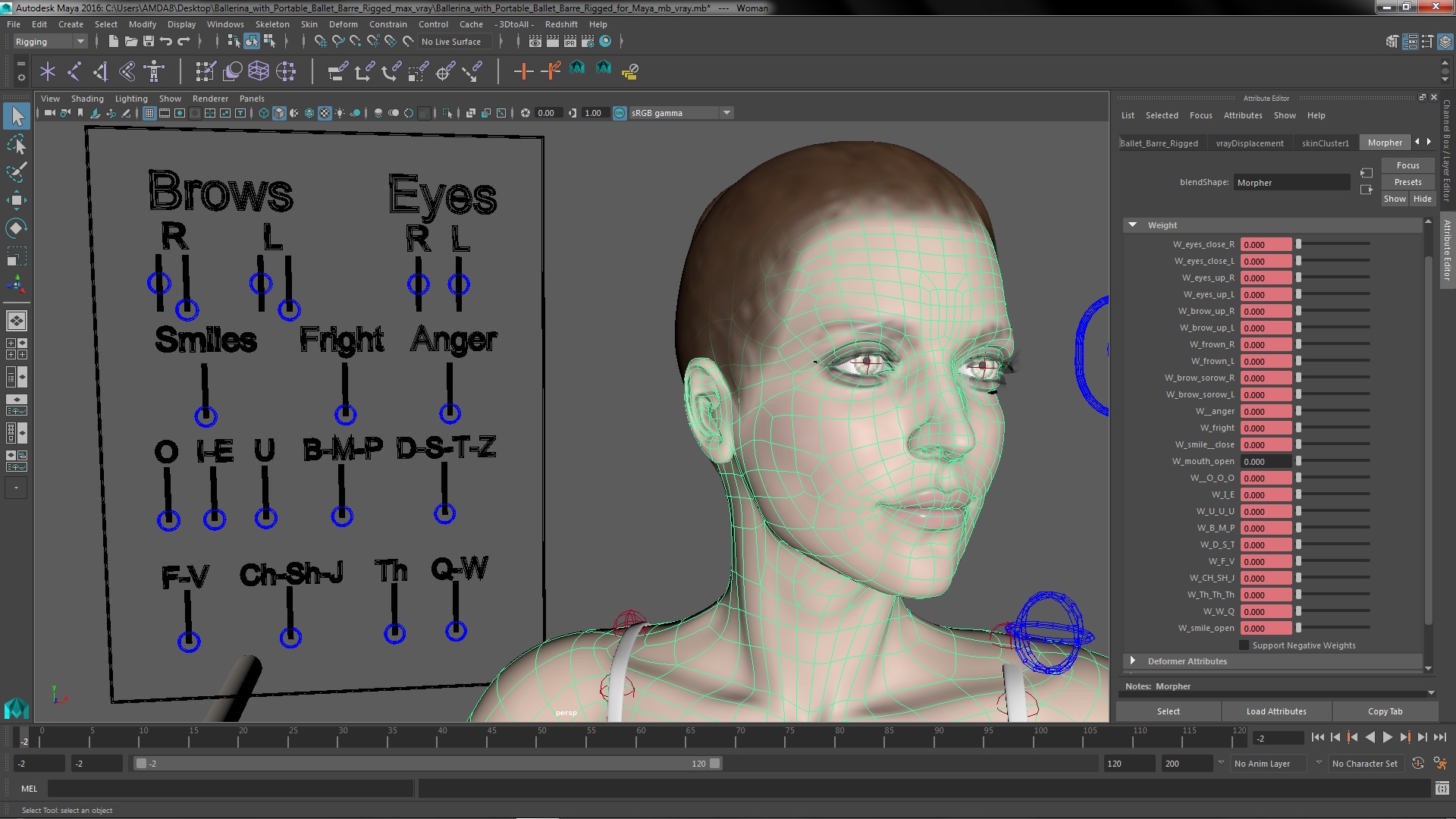This screenshot has width=1456, height=819.
Task: Expand the Deformer Attributes section
Action: (x=1133, y=661)
